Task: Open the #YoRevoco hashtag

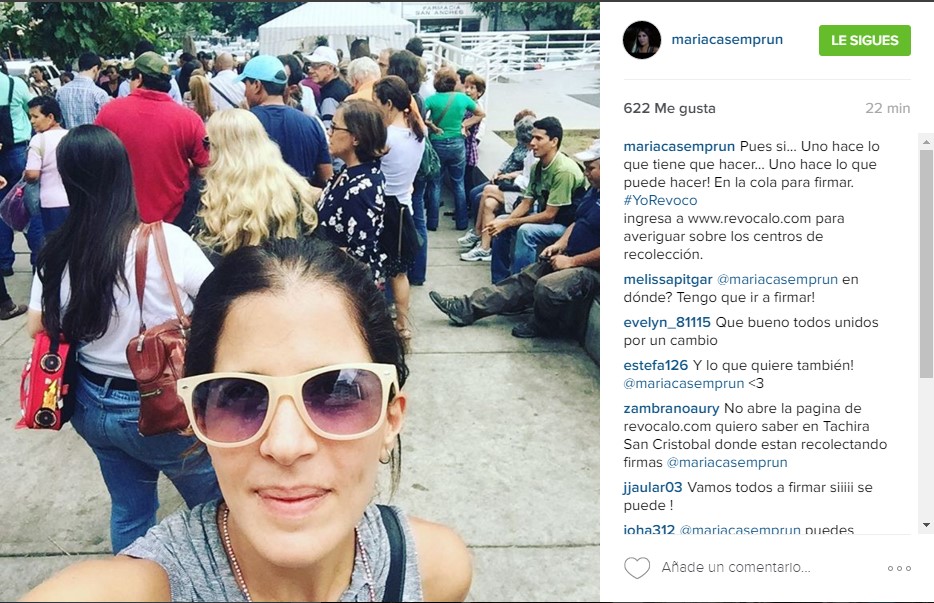Action: (x=660, y=200)
